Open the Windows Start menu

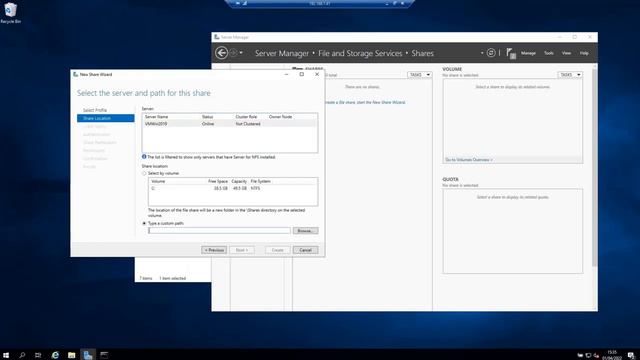(6, 355)
